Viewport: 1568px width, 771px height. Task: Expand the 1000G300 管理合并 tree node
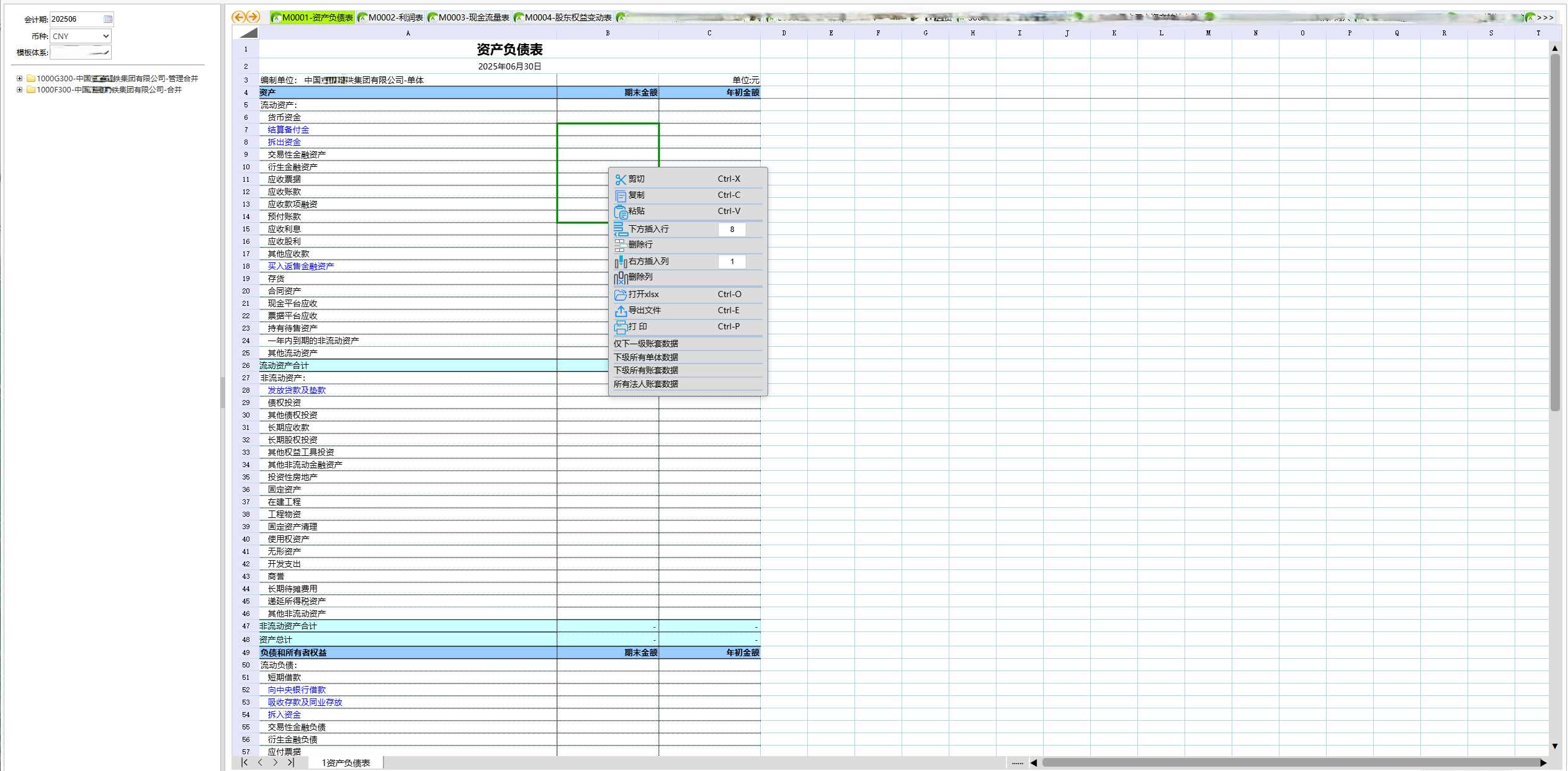point(19,79)
